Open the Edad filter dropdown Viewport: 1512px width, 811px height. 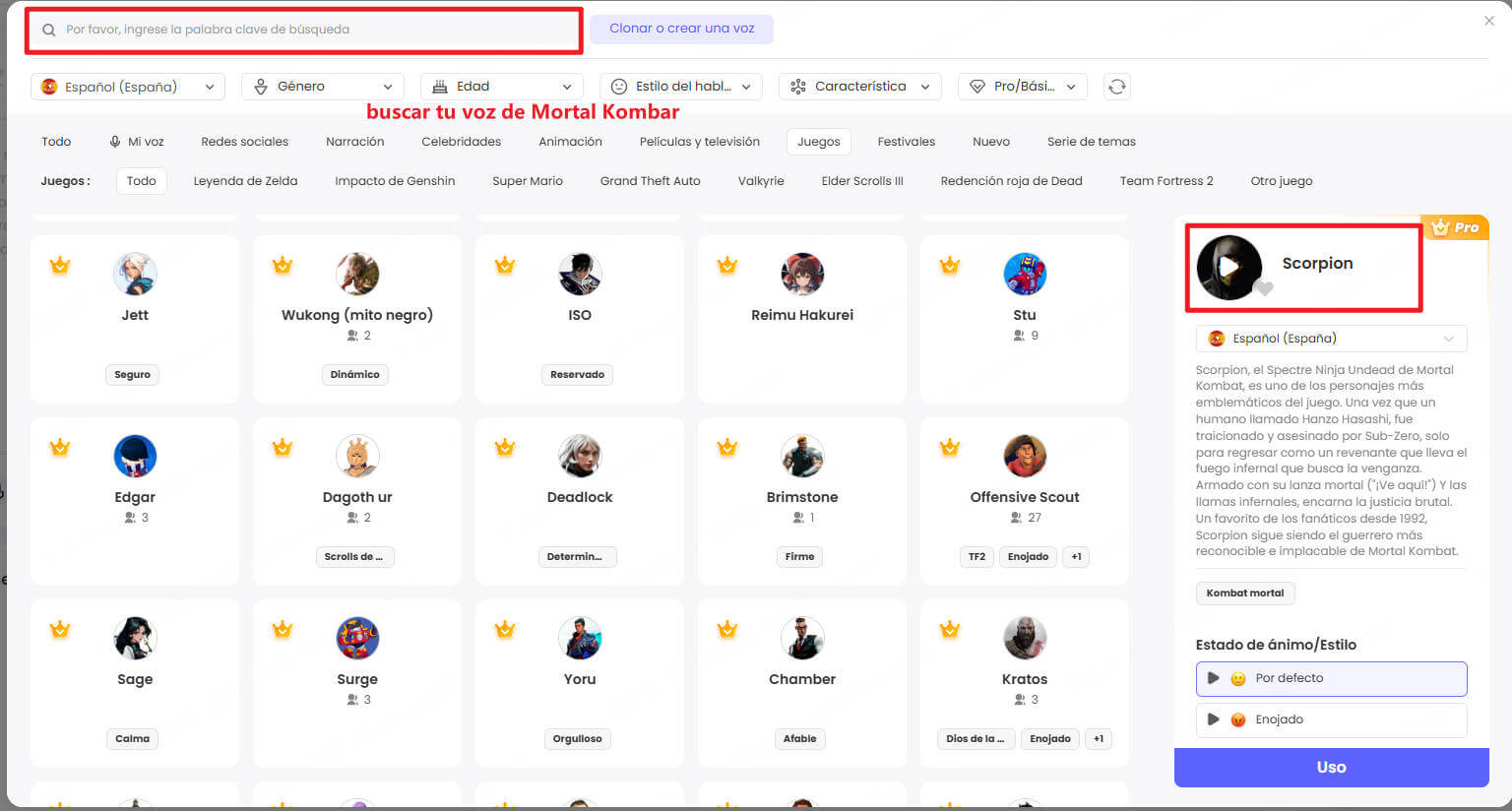501,87
